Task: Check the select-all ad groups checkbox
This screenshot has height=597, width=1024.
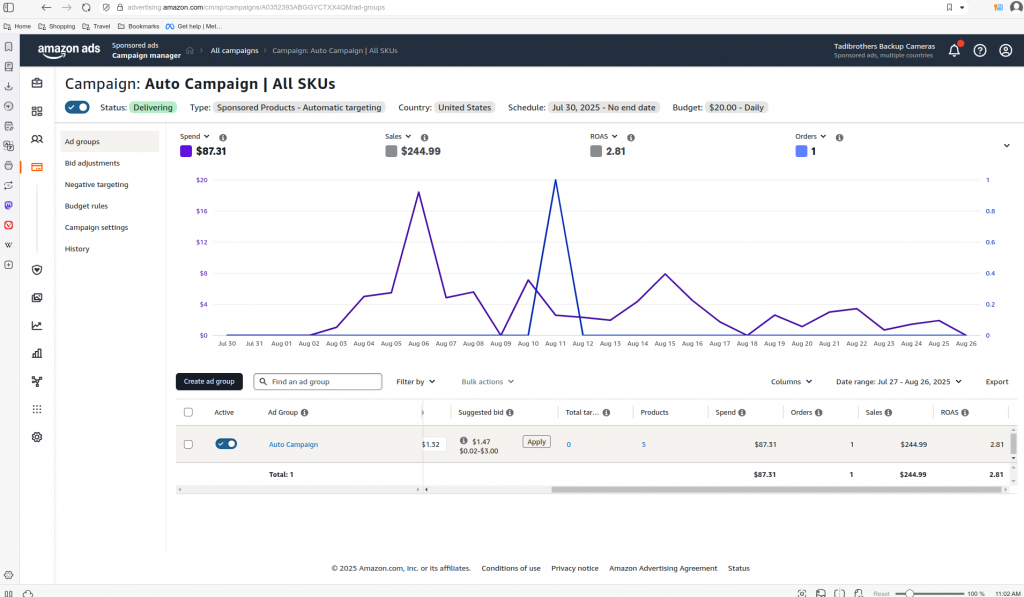Action: 188,412
